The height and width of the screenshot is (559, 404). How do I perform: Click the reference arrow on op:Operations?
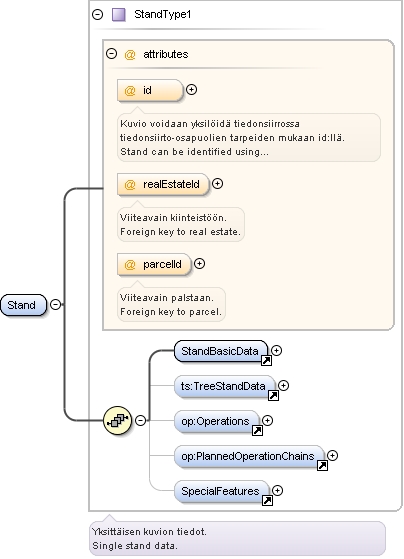pos(257,430)
